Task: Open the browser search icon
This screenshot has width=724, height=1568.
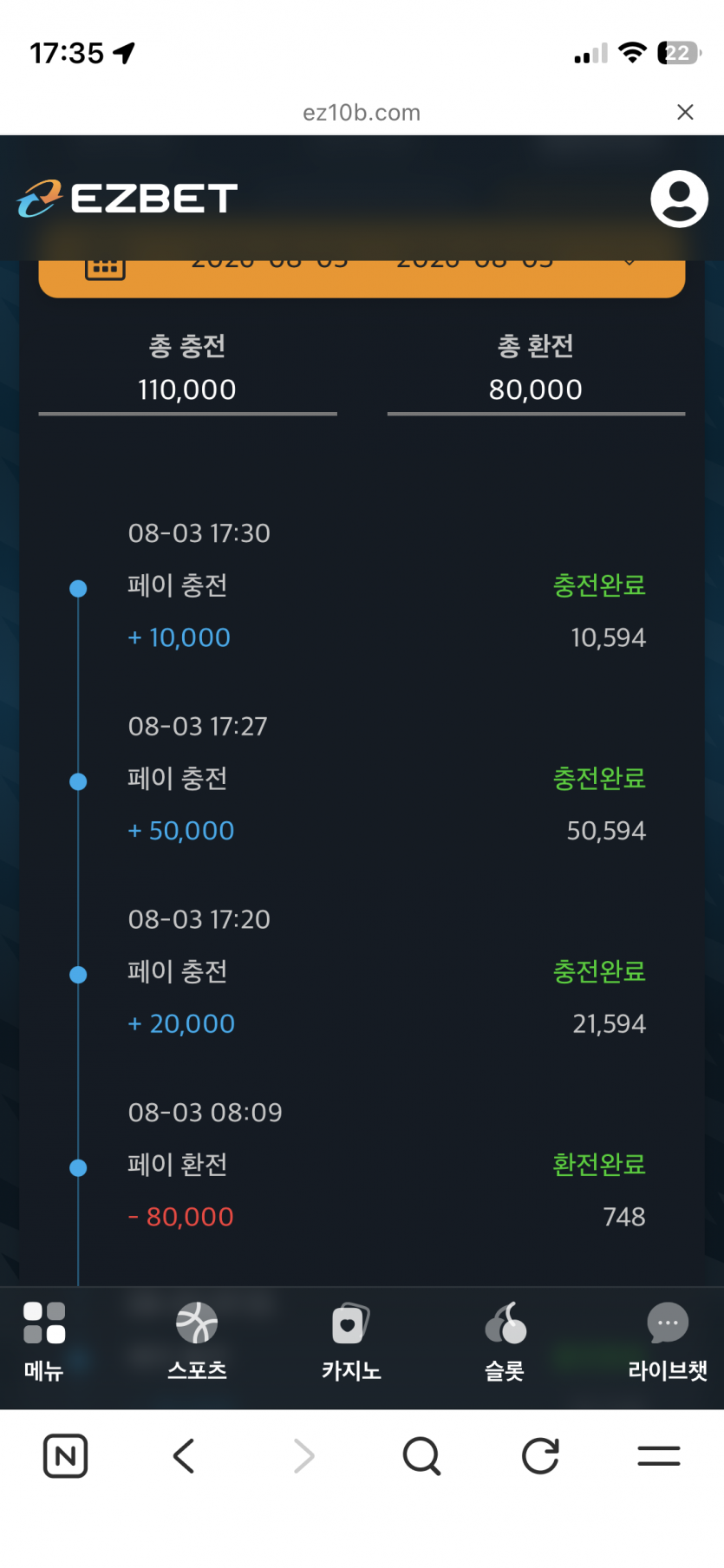Action: (x=422, y=1455)
